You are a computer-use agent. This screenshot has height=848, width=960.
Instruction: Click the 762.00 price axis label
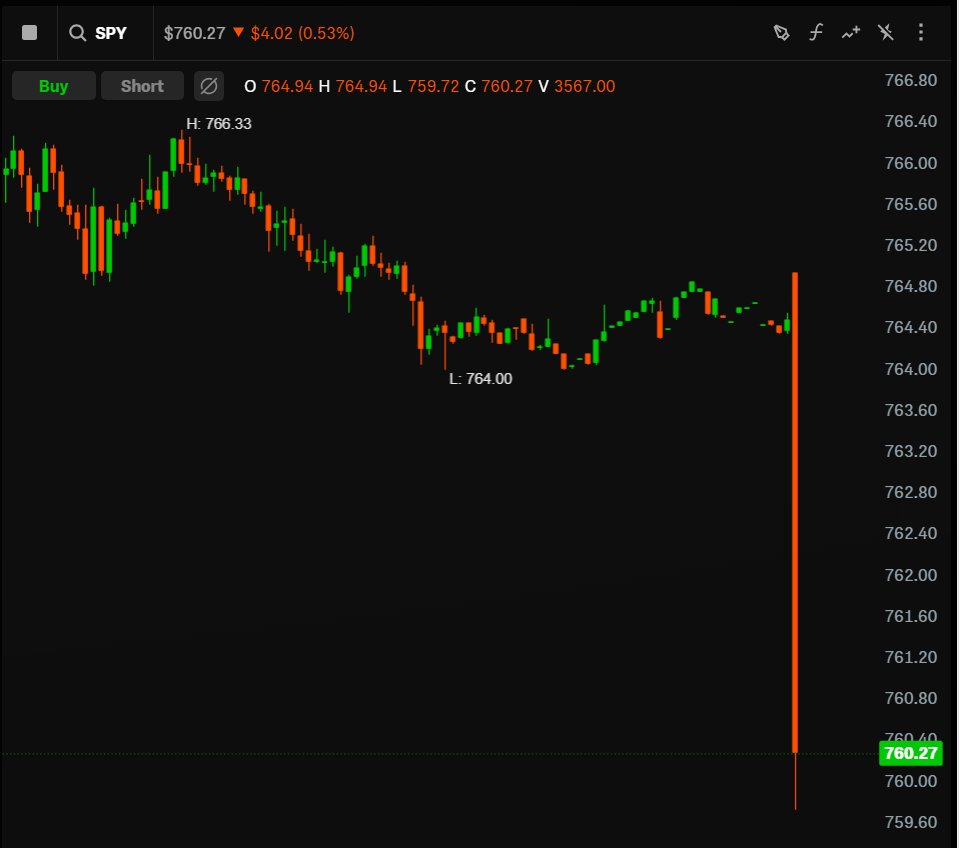click(910, 575)
